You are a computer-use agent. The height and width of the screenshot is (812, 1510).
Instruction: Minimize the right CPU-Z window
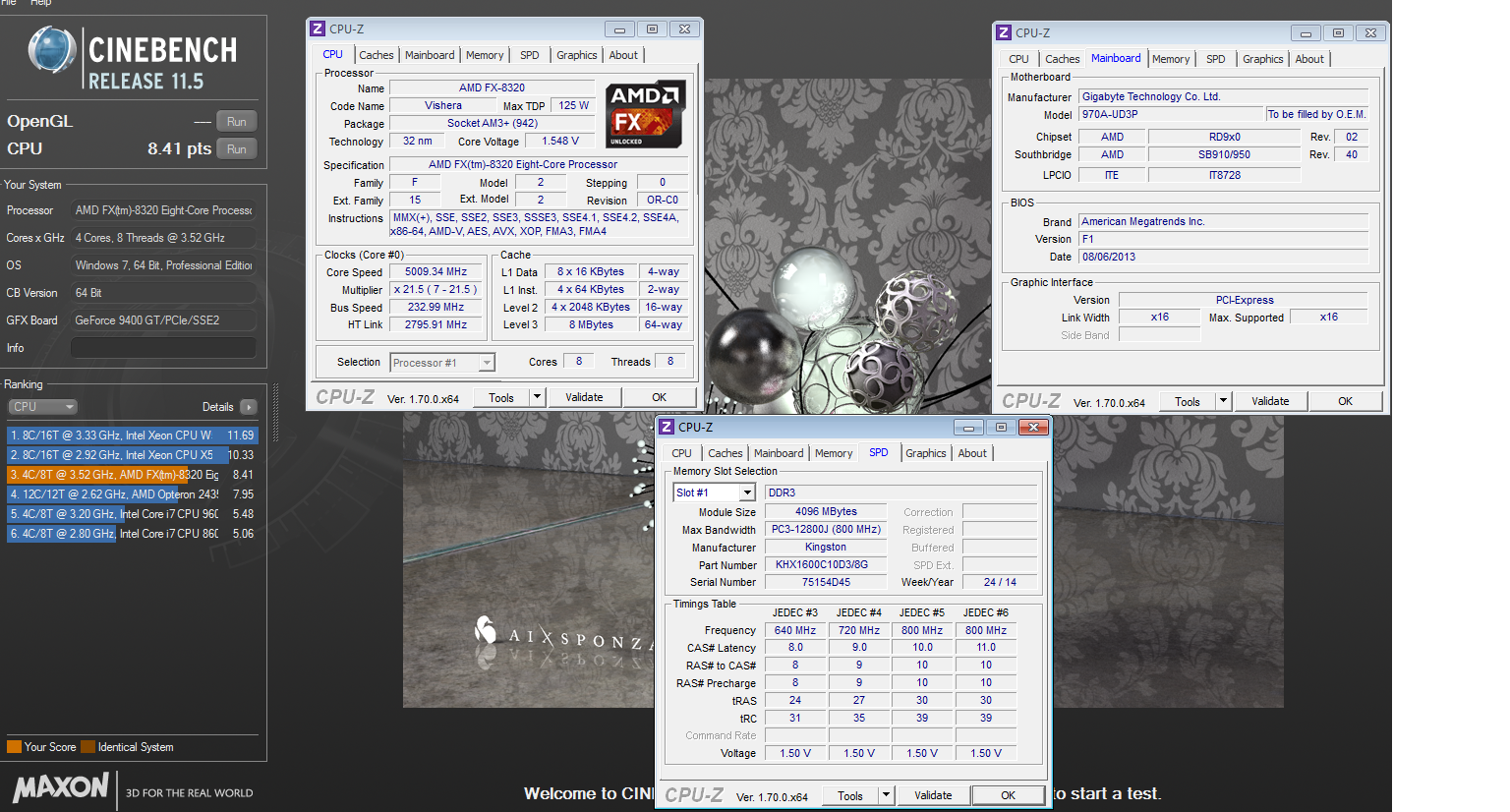click(1306, 33)
